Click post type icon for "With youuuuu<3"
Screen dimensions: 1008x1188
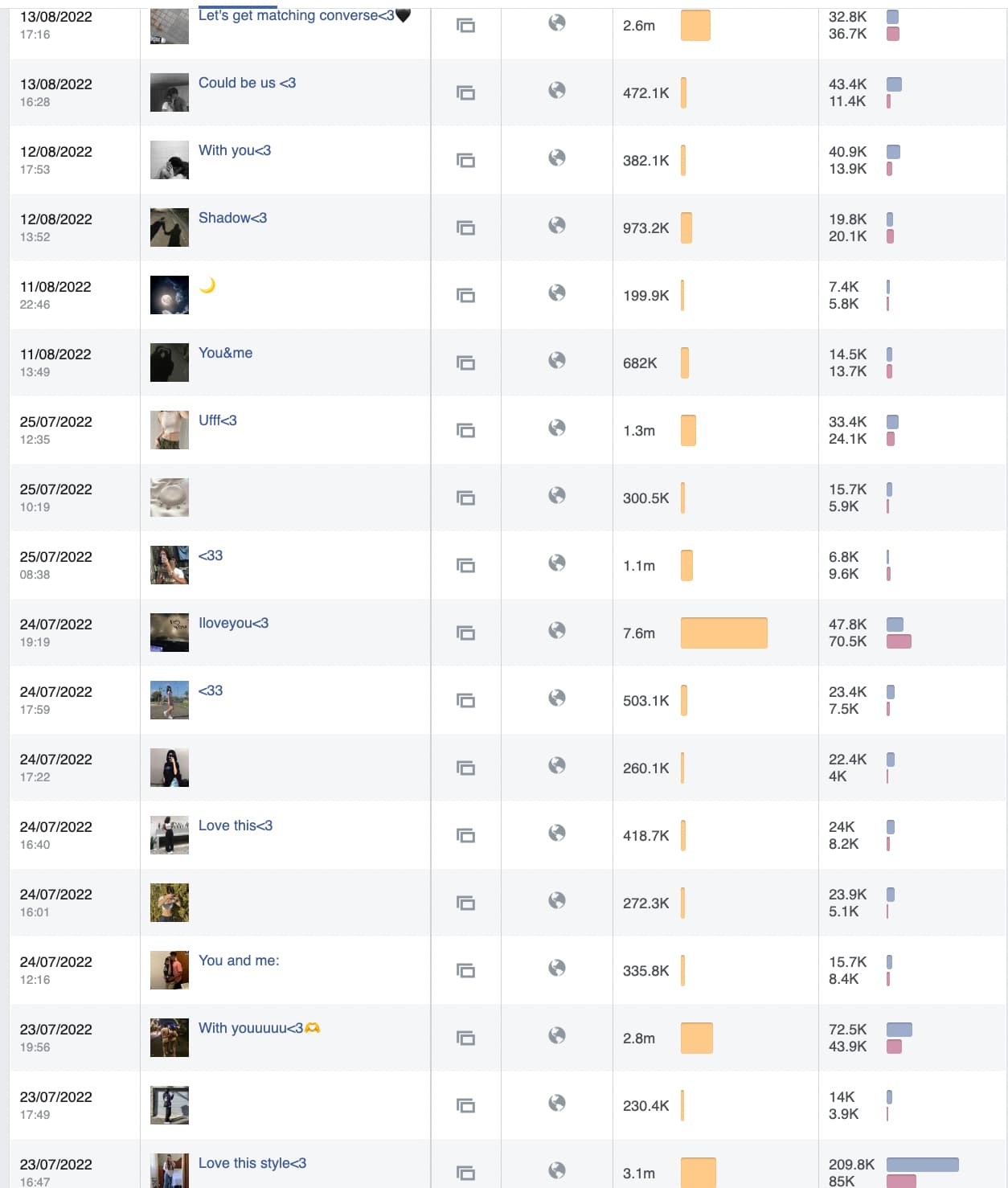tap(465, 1038)
